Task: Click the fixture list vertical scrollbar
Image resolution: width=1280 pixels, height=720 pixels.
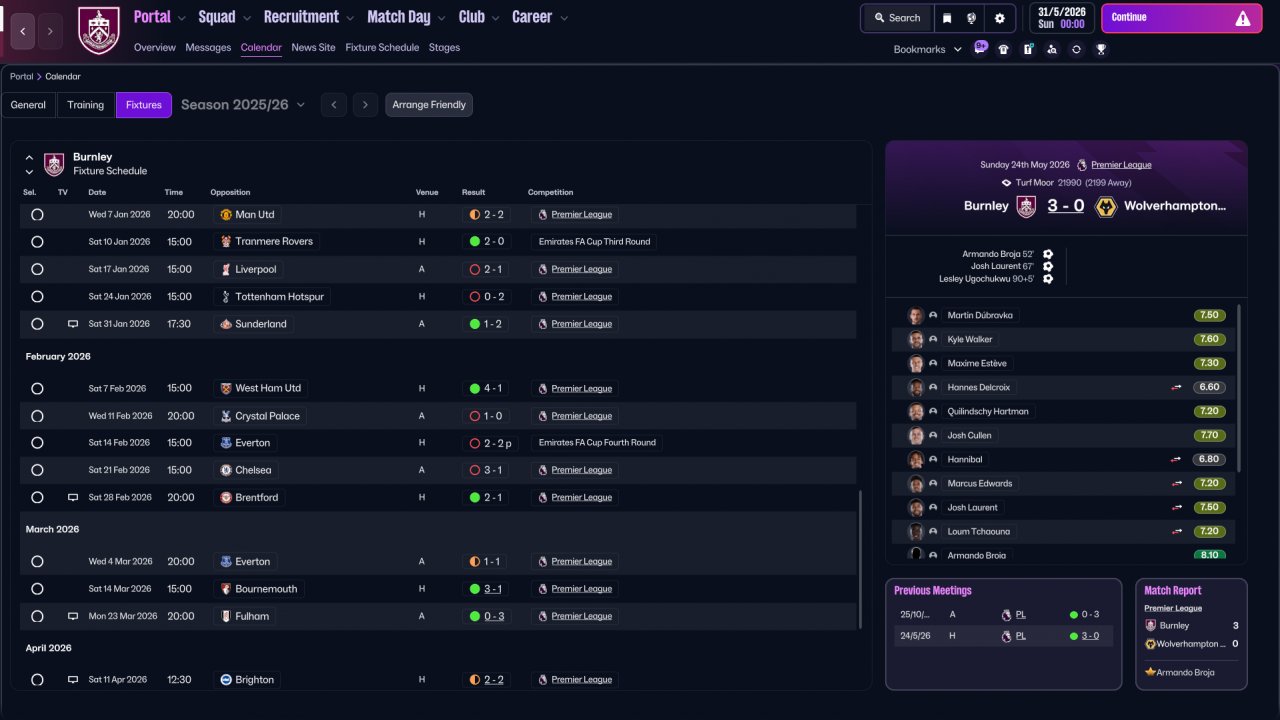Action: point(860,558)
